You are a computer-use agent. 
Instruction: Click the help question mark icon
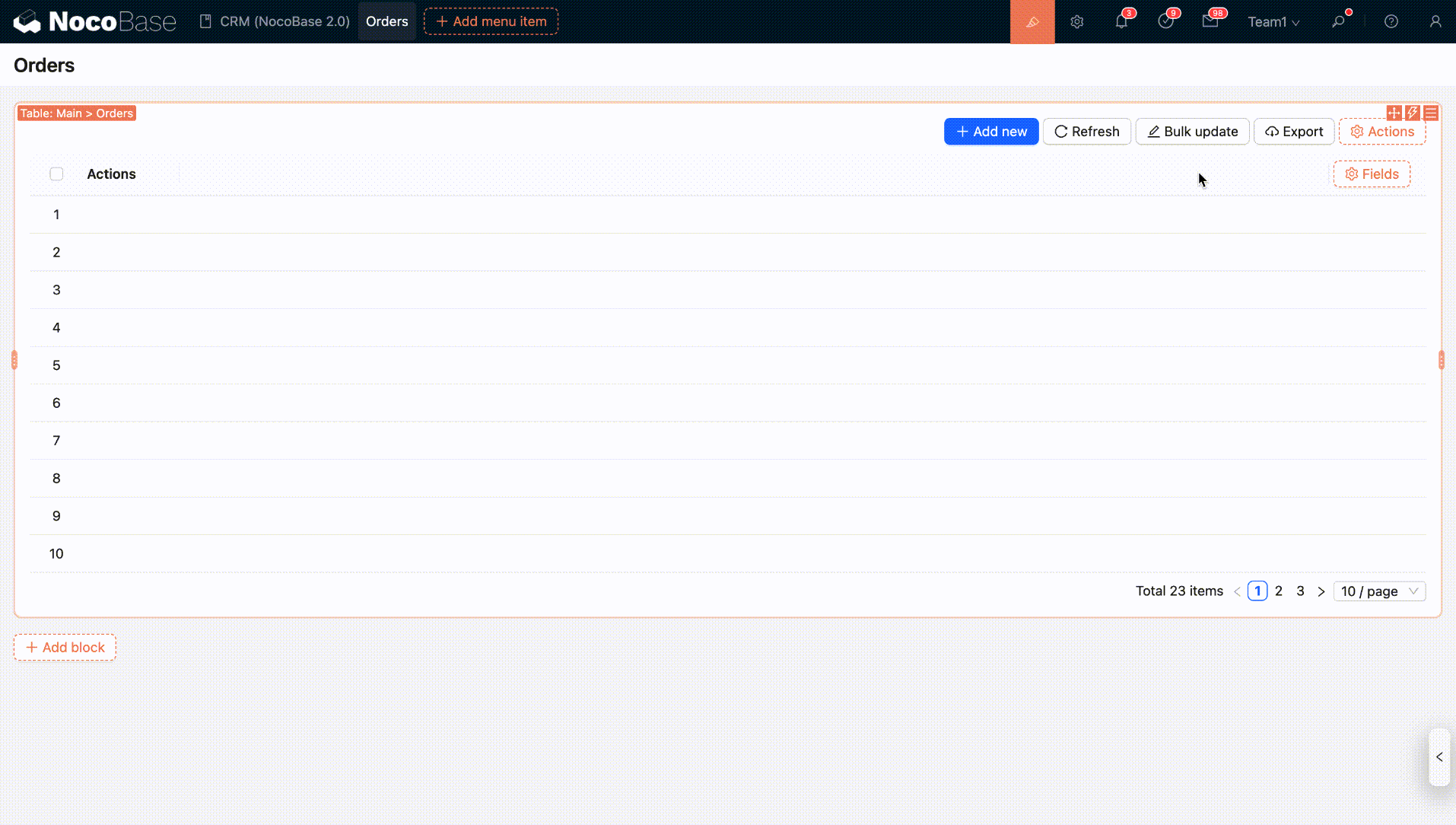(1391, 21)
